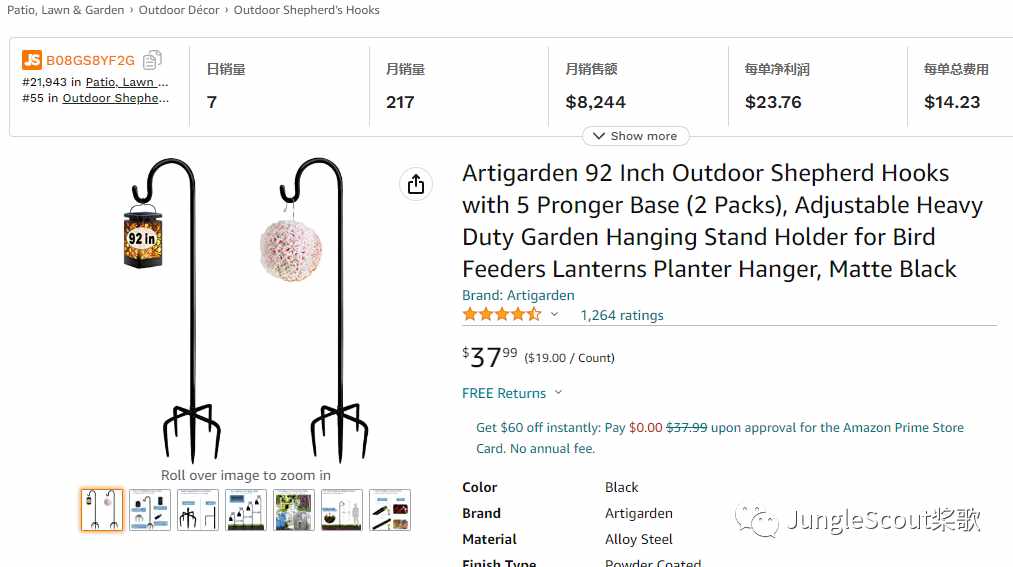Click the star rating icons

click(x=502, y=315)
